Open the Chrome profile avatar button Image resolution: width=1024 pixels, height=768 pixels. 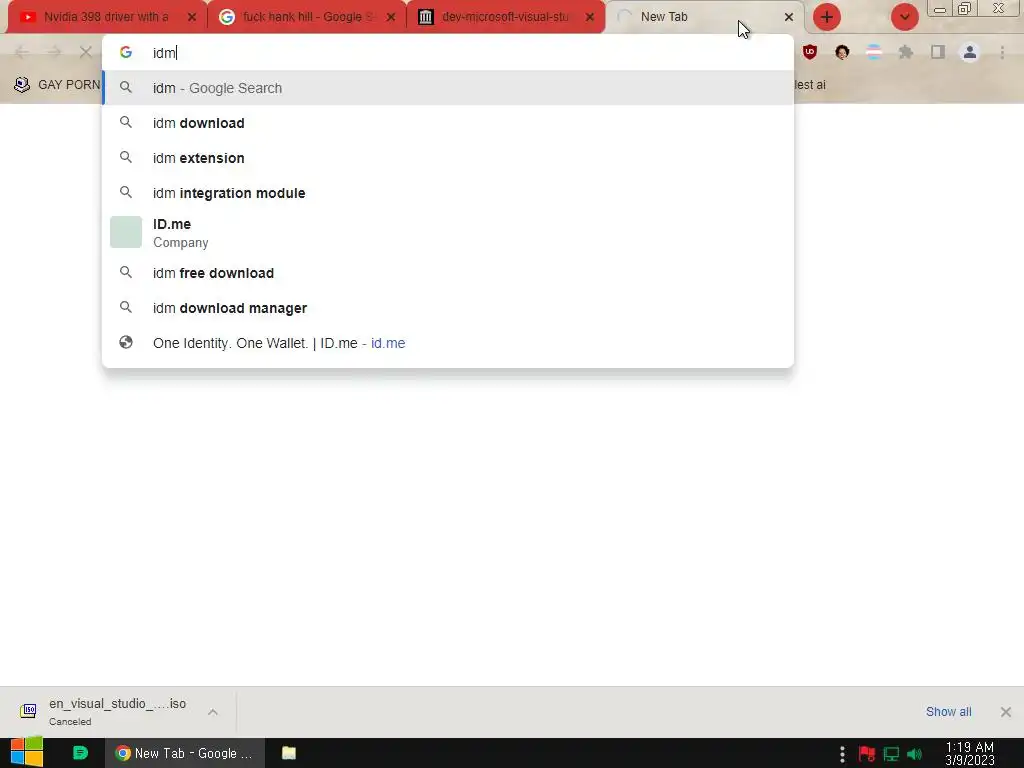pyautogui.click(x=970, y=52)
